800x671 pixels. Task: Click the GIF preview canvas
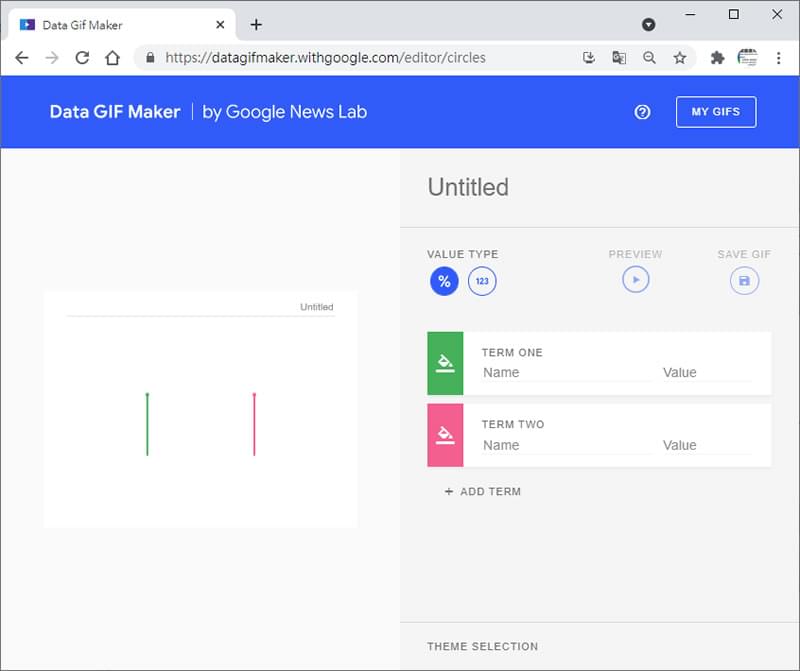pos(201,409)
